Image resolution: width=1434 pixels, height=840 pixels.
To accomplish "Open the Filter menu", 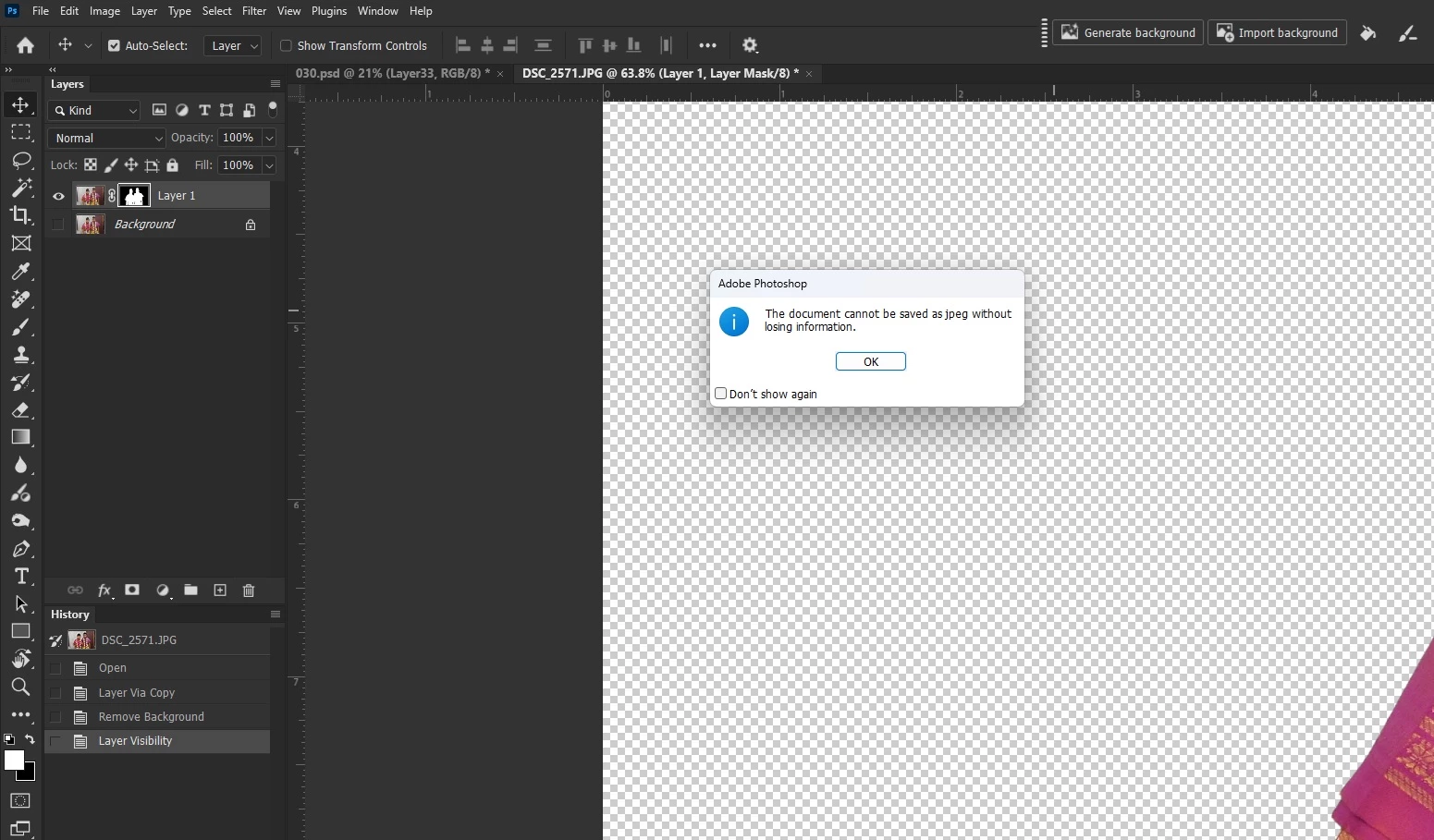I will [254, 11].
